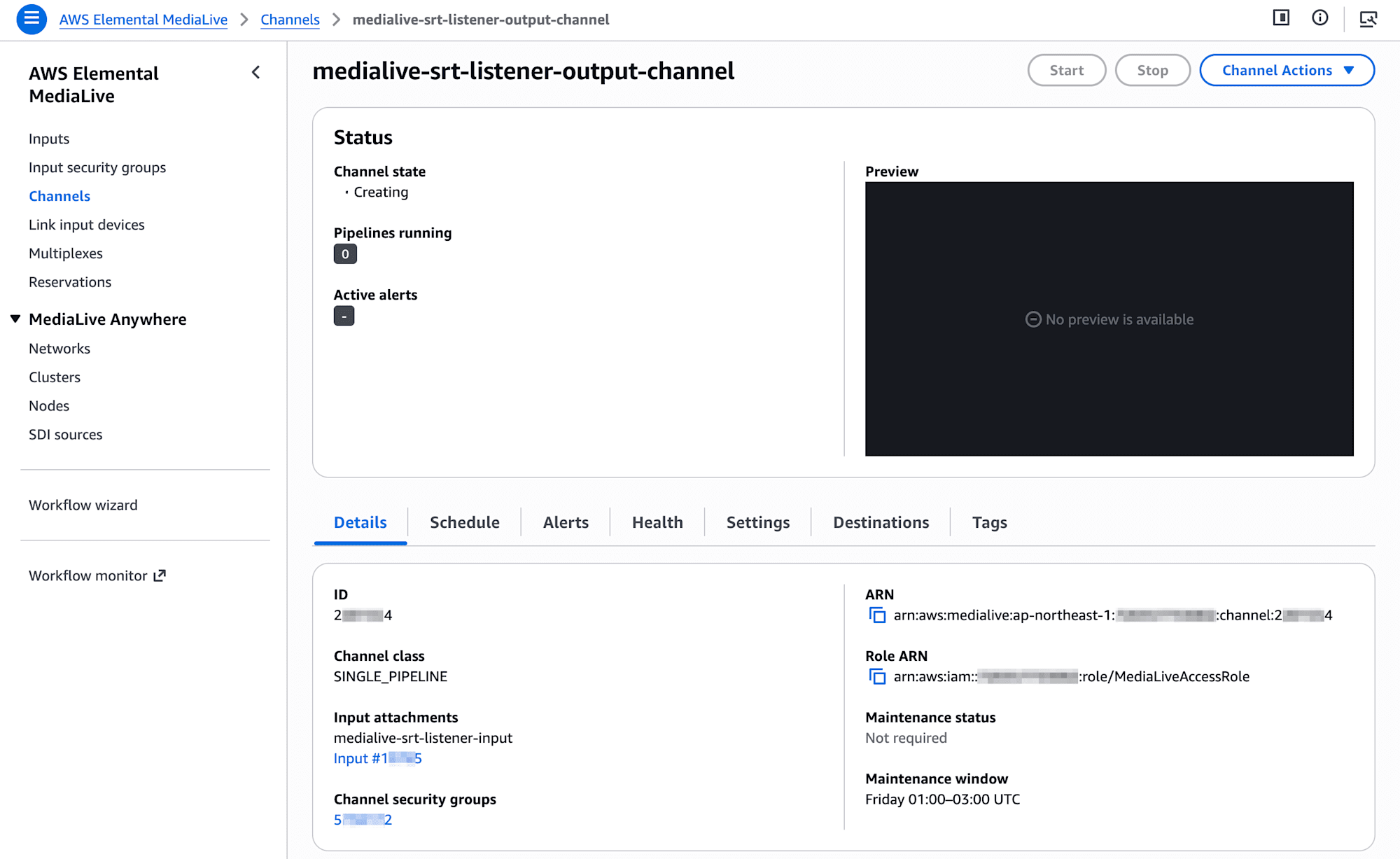Copy the Role ARN
This screenshot has width=1400, height=859.
pyautogui.click(x=877, y=677)
